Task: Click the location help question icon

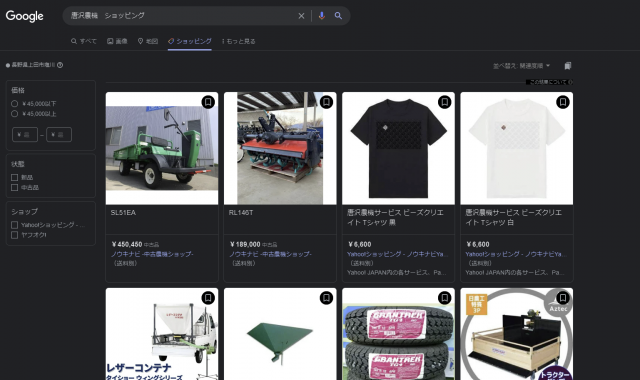Action: tap(60, 65)
